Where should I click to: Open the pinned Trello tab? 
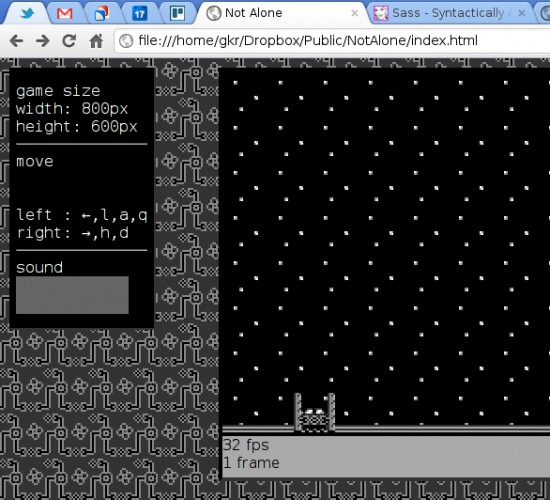tap(177, 13)
